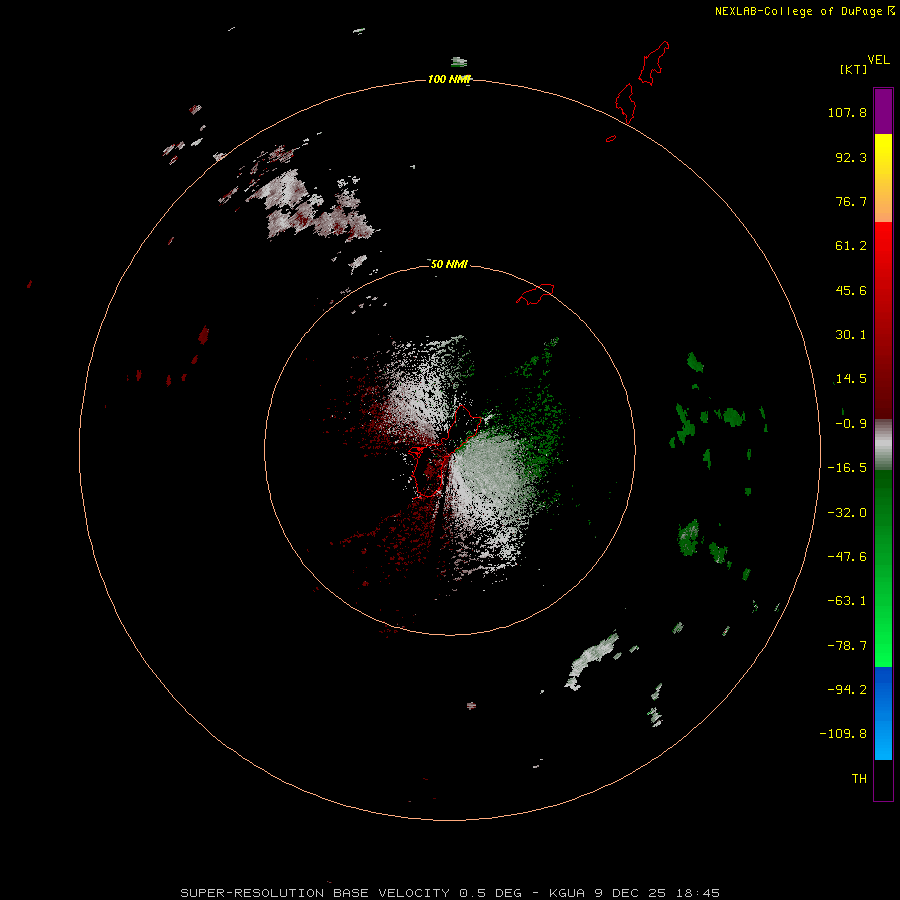
Task: Click the [KT] units label
Action: (853, 69)
